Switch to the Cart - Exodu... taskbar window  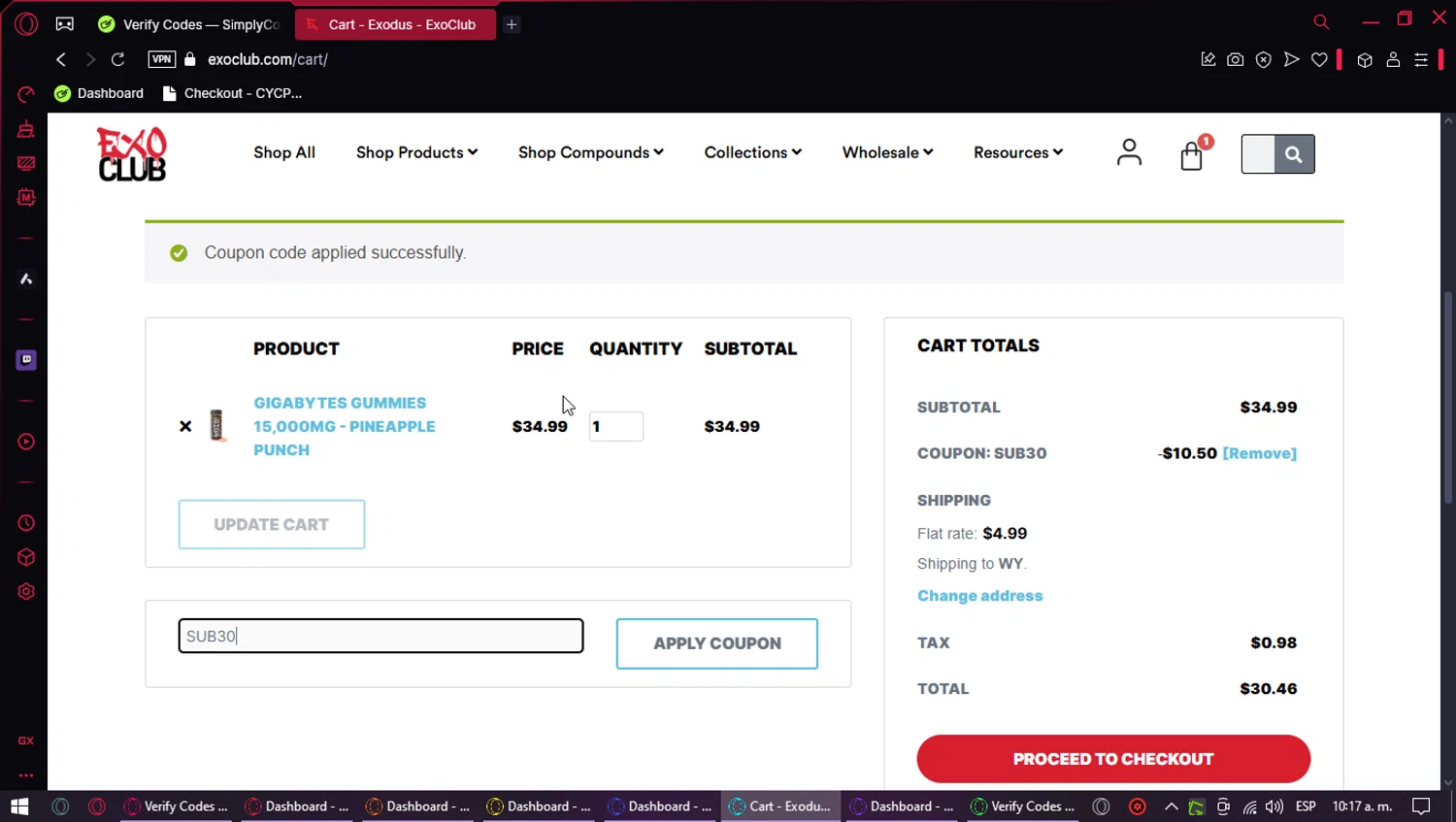point(781,806)
